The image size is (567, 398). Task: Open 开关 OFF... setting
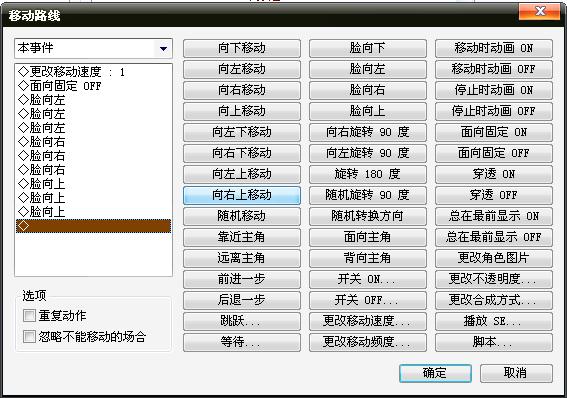pos(368,300)
